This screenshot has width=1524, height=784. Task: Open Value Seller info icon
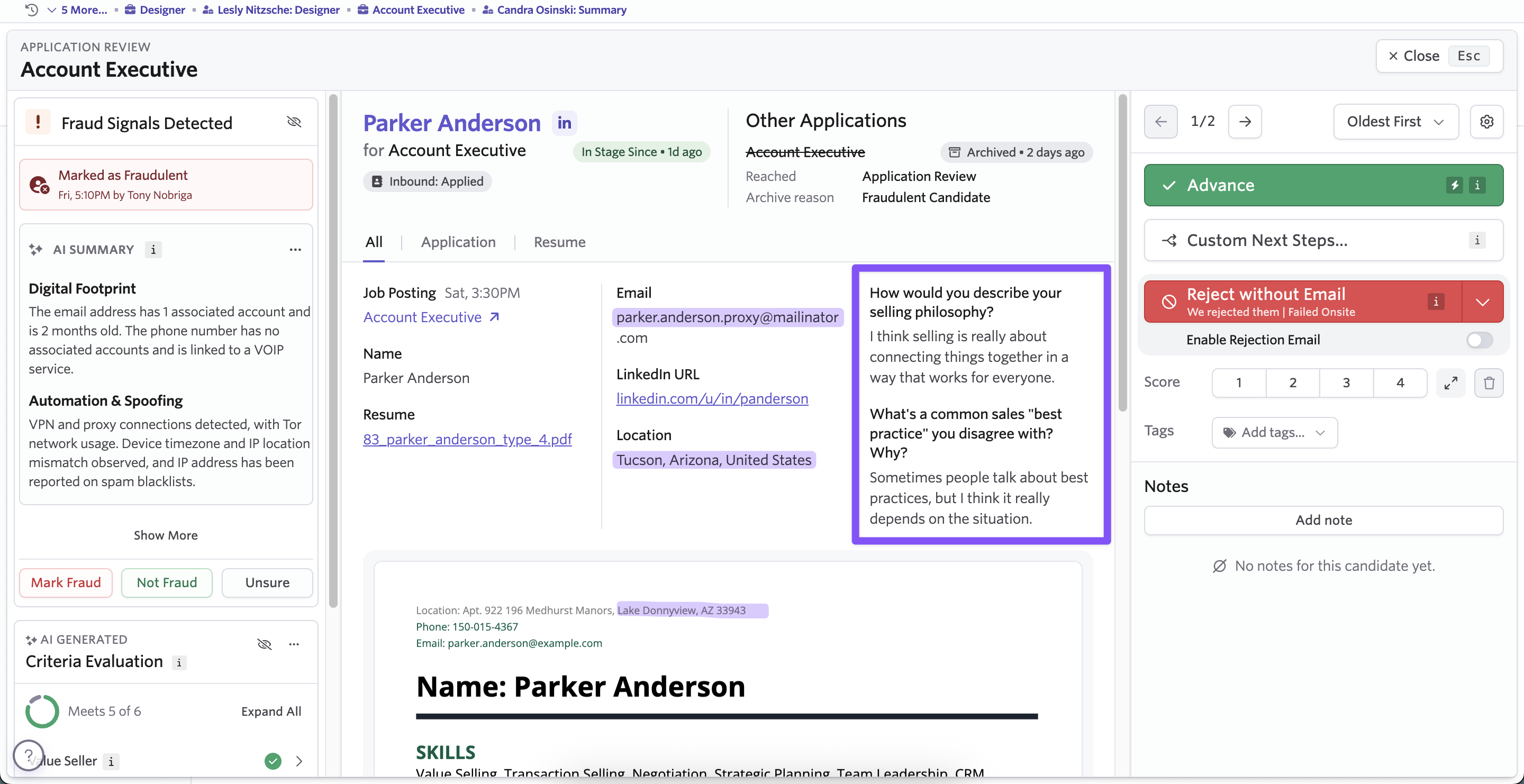pyautogui.click(x=111, y=761)
